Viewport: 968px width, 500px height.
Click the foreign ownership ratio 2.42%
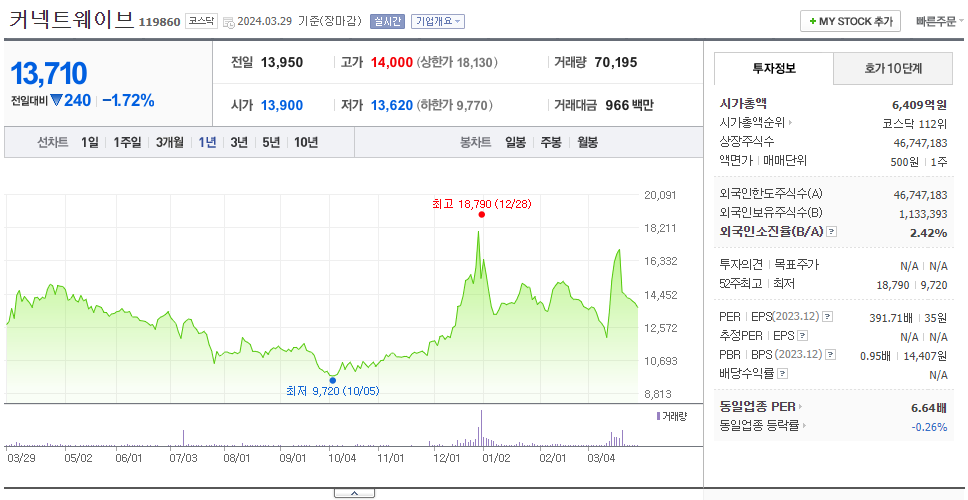pos(928,233)
